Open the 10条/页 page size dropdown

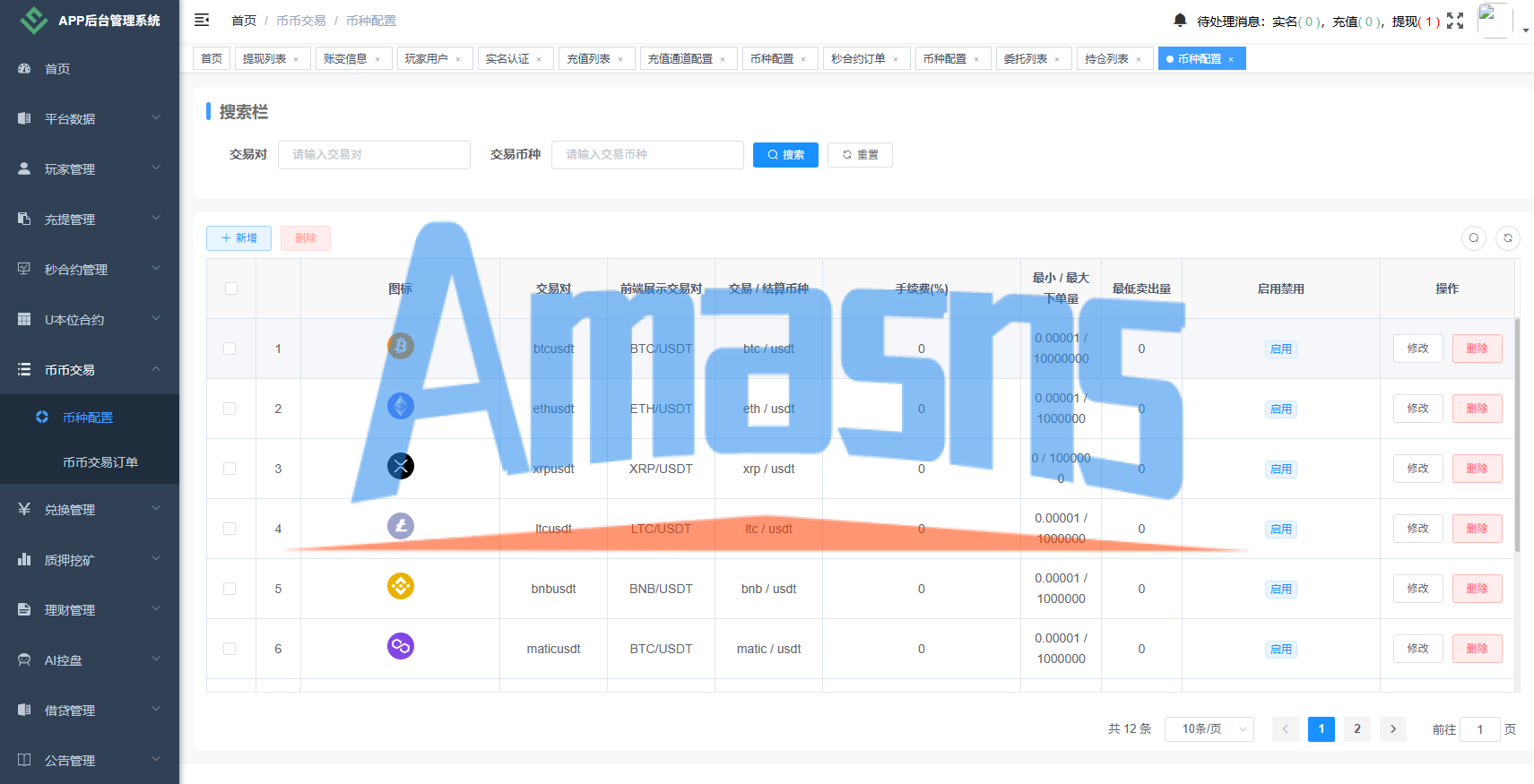[1209, 729]
